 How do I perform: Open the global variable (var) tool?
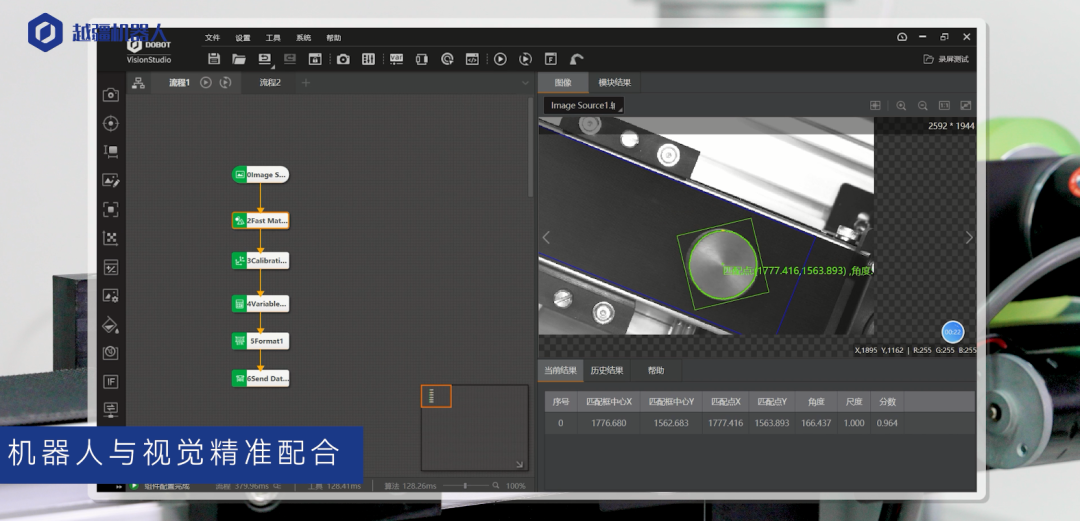tap(396, 59)
